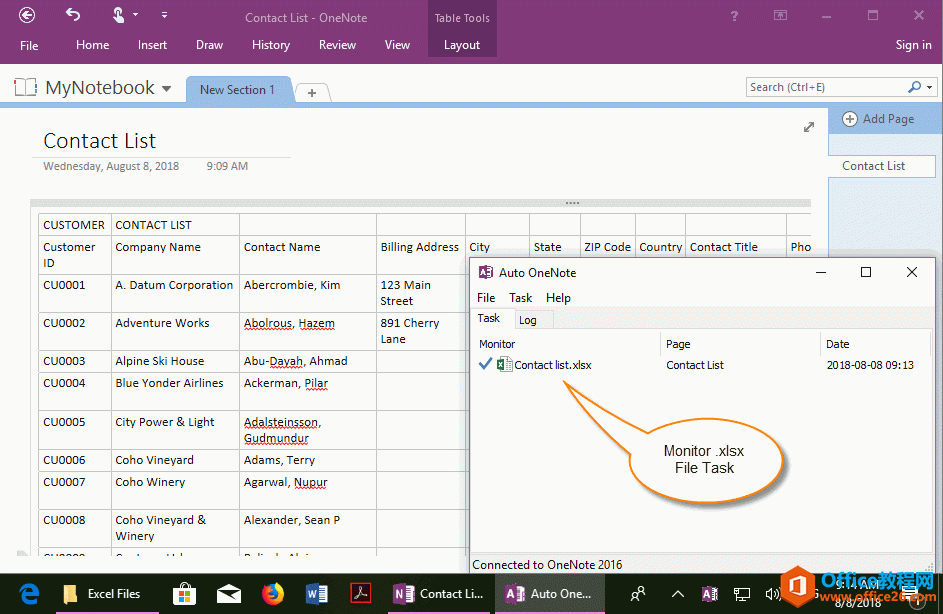Click the Sign in link
943x614 pixels.
[913, 44]
